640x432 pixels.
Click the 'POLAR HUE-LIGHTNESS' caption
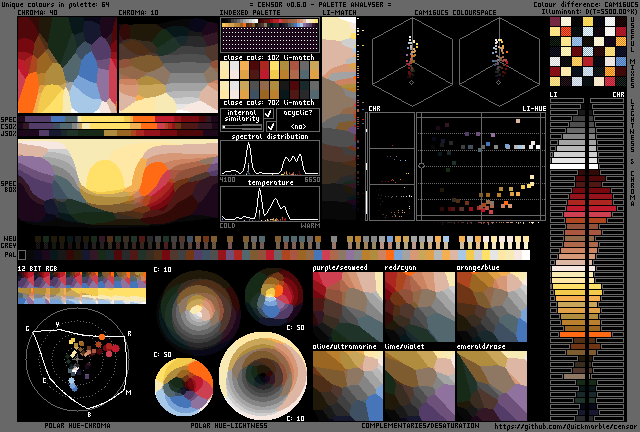point(229,425)
